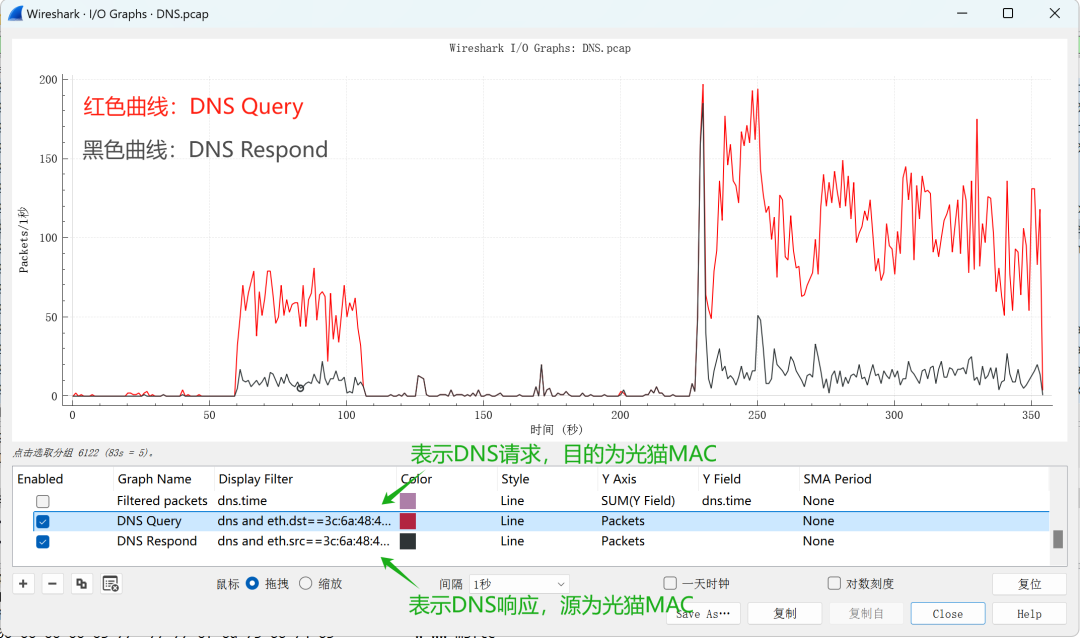The width and height of the screenshot is (1080, 638).
Task: Click the Help button
Action: point(1029,614)
